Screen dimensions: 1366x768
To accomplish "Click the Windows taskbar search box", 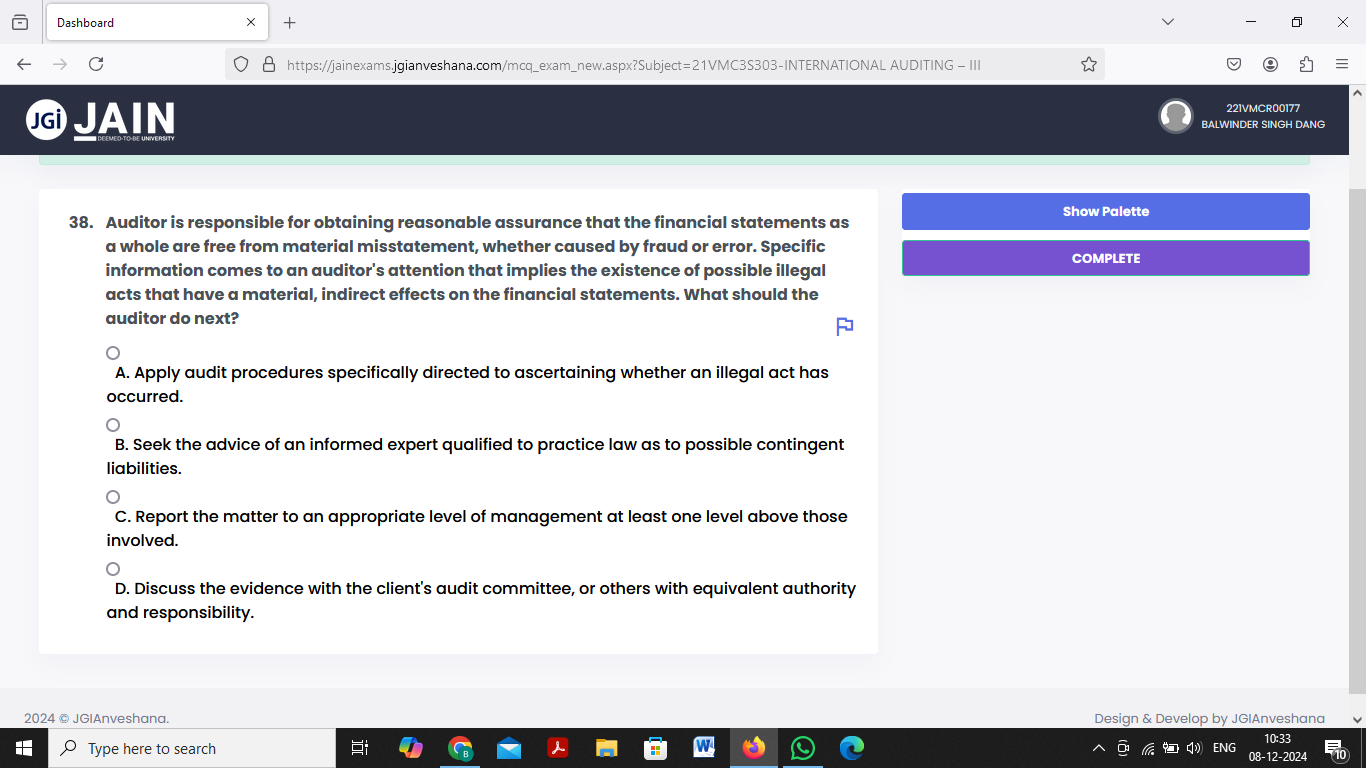I will click(192, 748).
